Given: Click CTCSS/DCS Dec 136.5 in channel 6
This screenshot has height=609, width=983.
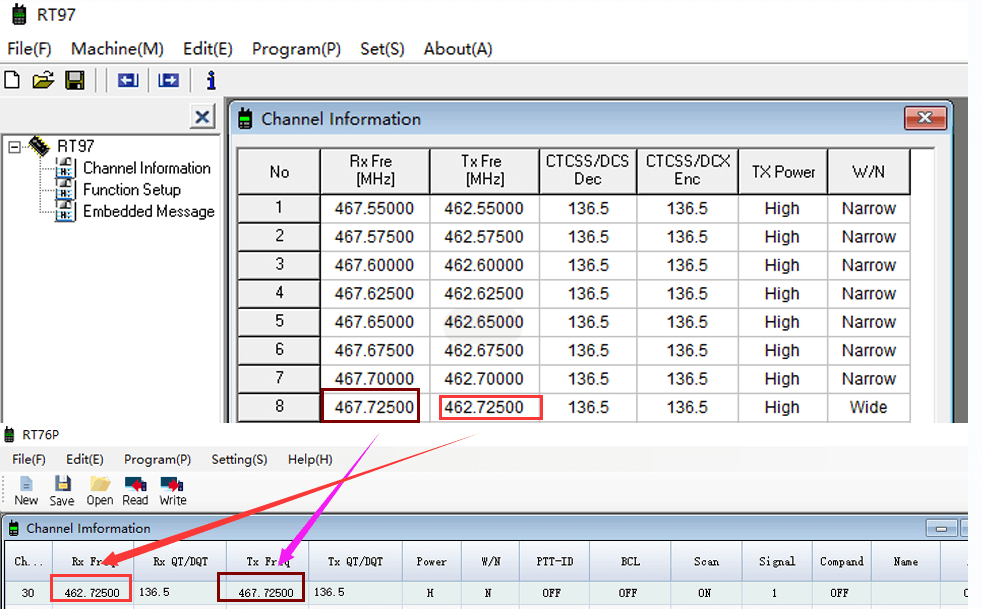Looking at the screenshot, I should click(x=588, y=350).
